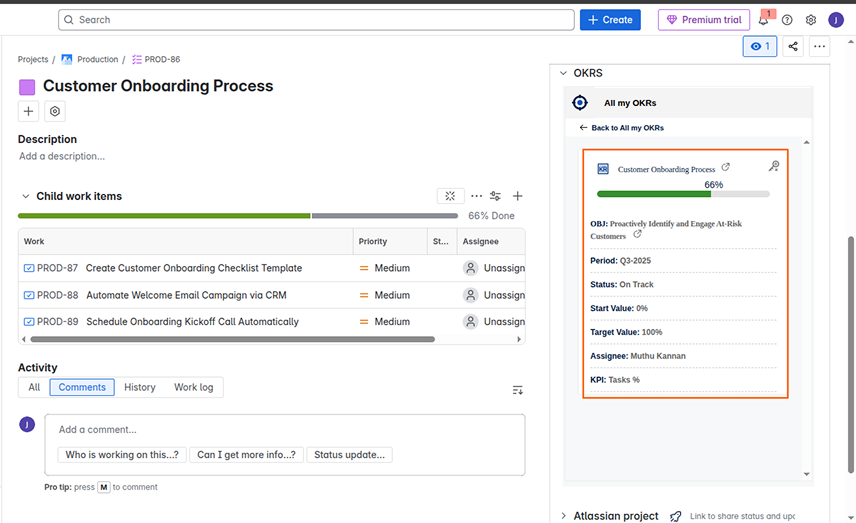
Task: Select the Comments activity tab
Action: (82, 387)
